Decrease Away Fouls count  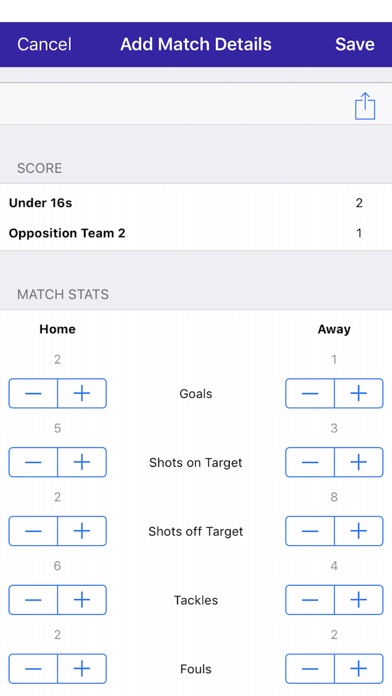(310, 668)
